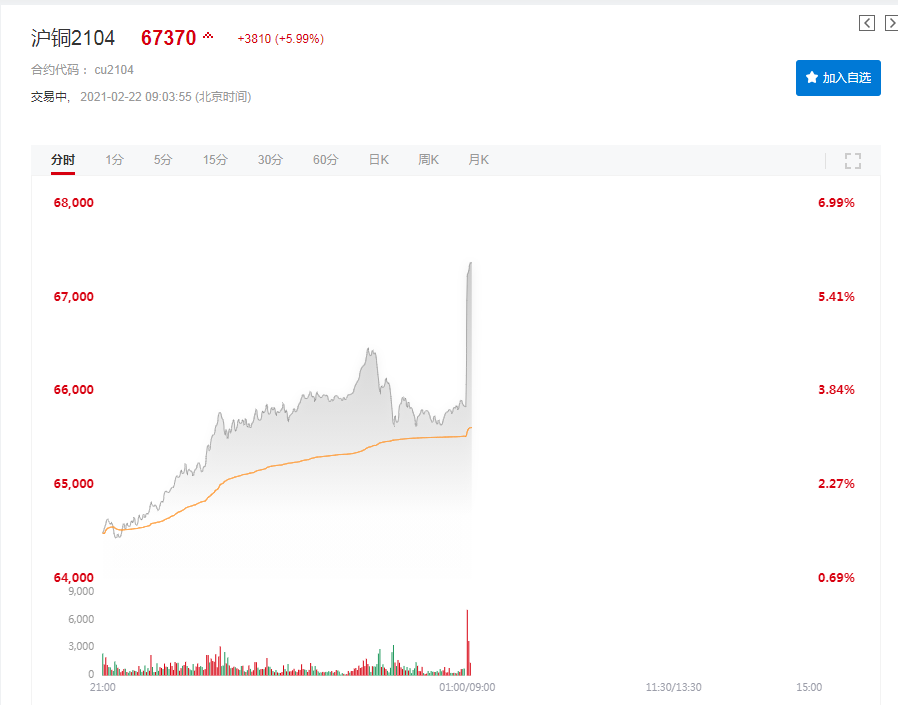This screenshot has height=705, width=898.
Task: Click the right arrow icon at top right
Action: pyautogui.click(x=891, y=23)
